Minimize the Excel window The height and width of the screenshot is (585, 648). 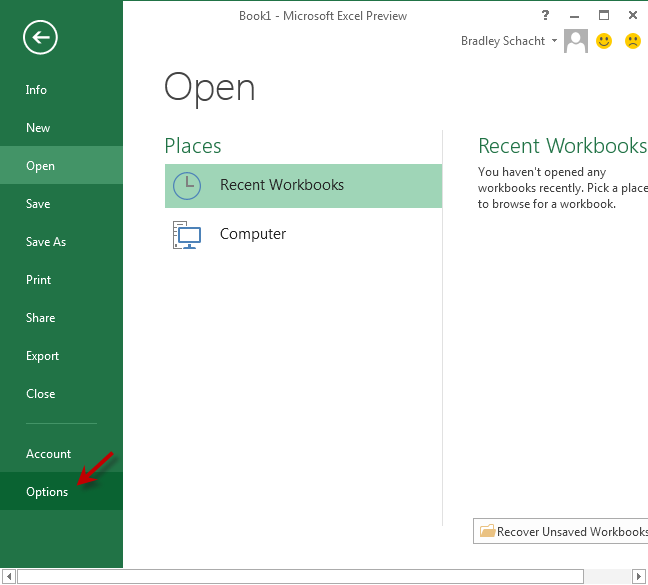pos(574,16)
